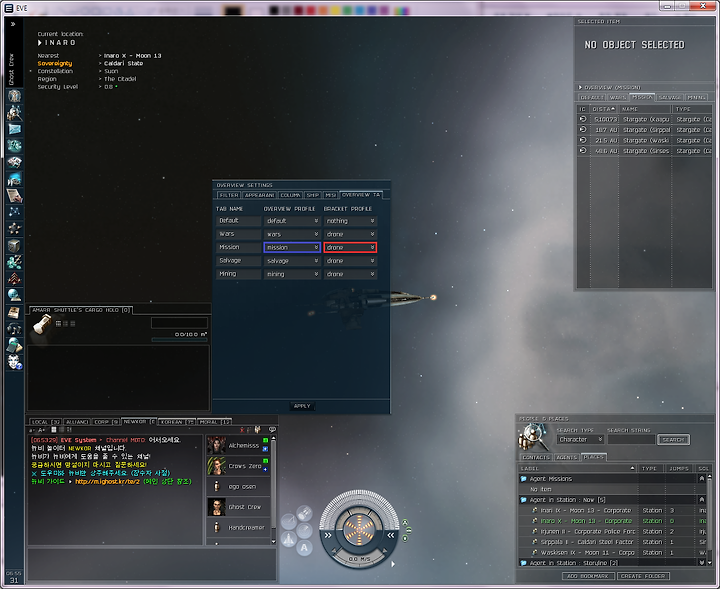The width and height of the screenshot is (720, 589).
Task: Open Mission overview profile dropdown
Action: pyautogui.click(x=292, y=247)
